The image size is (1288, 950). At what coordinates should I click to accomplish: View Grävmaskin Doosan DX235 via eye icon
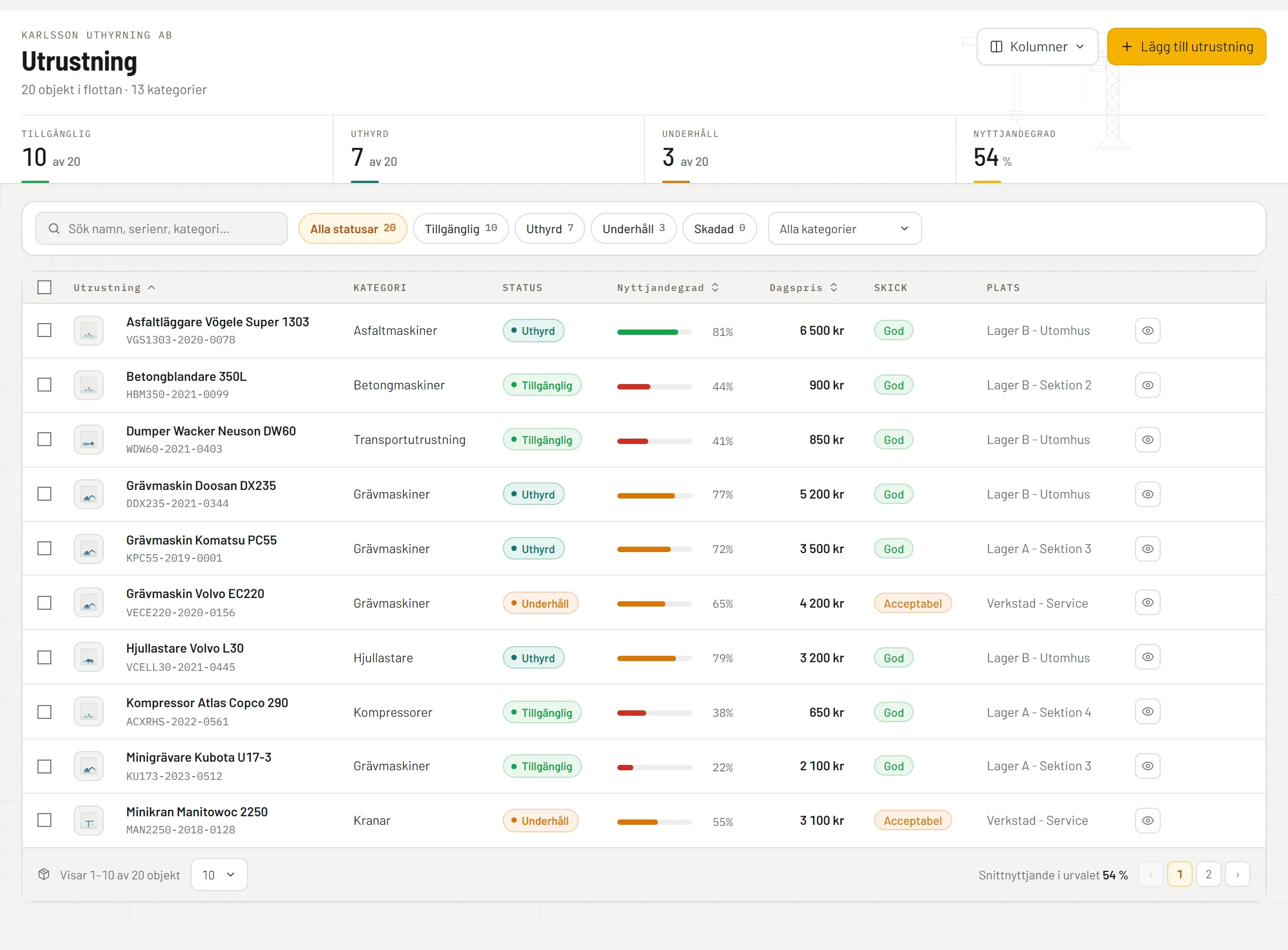1147,495
